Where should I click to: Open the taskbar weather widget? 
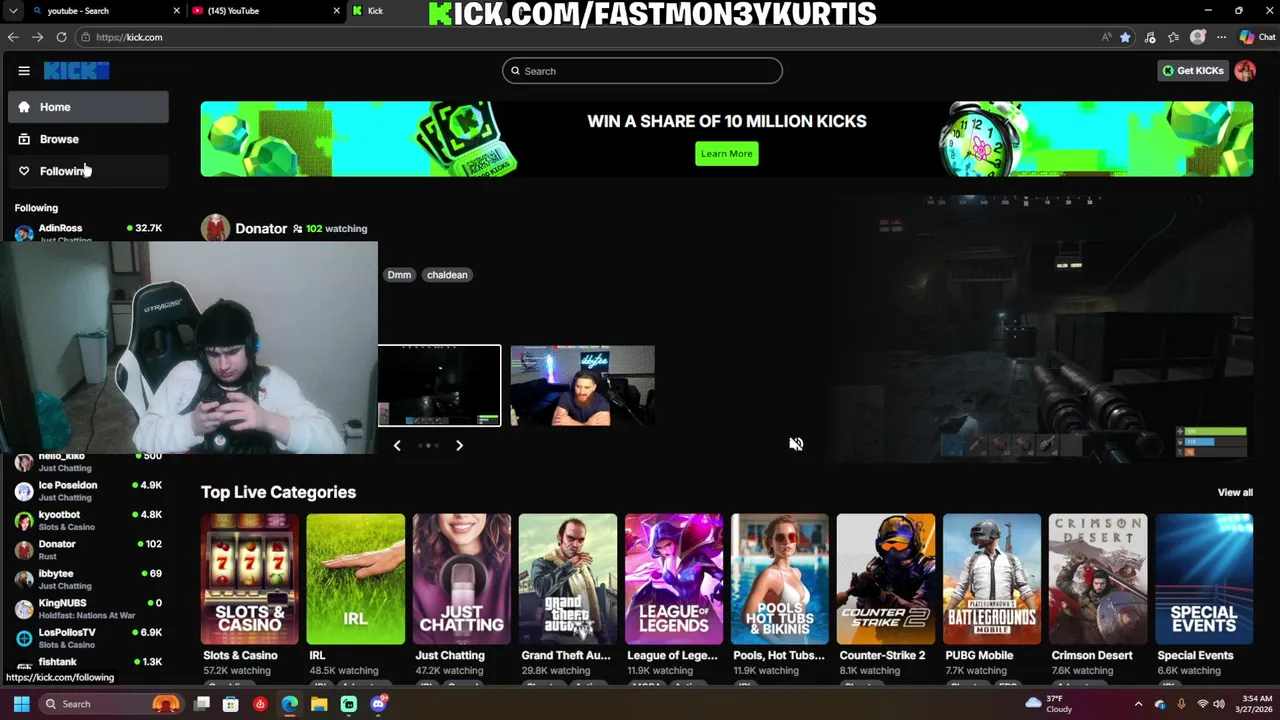coord(1049,704)
